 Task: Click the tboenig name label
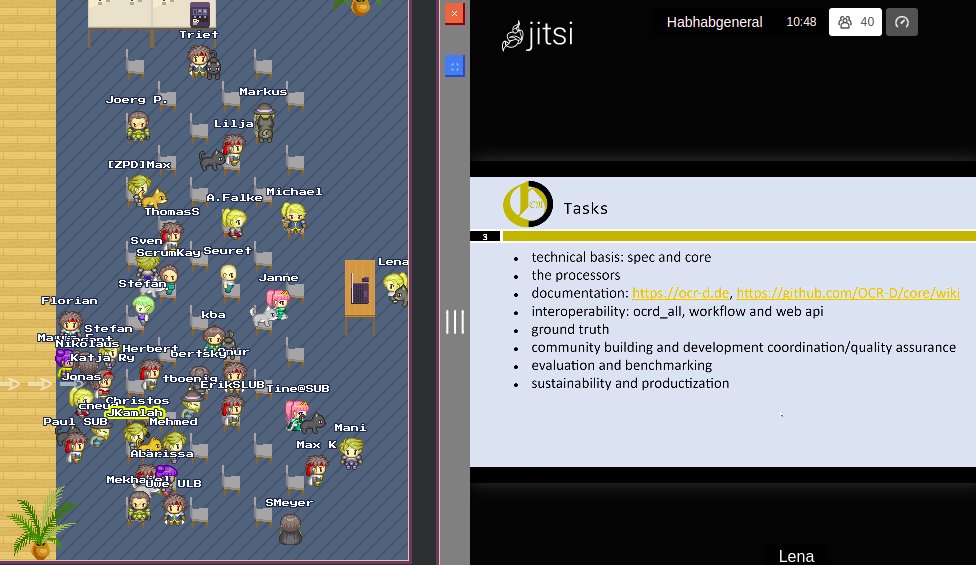(x=190, y=378)
